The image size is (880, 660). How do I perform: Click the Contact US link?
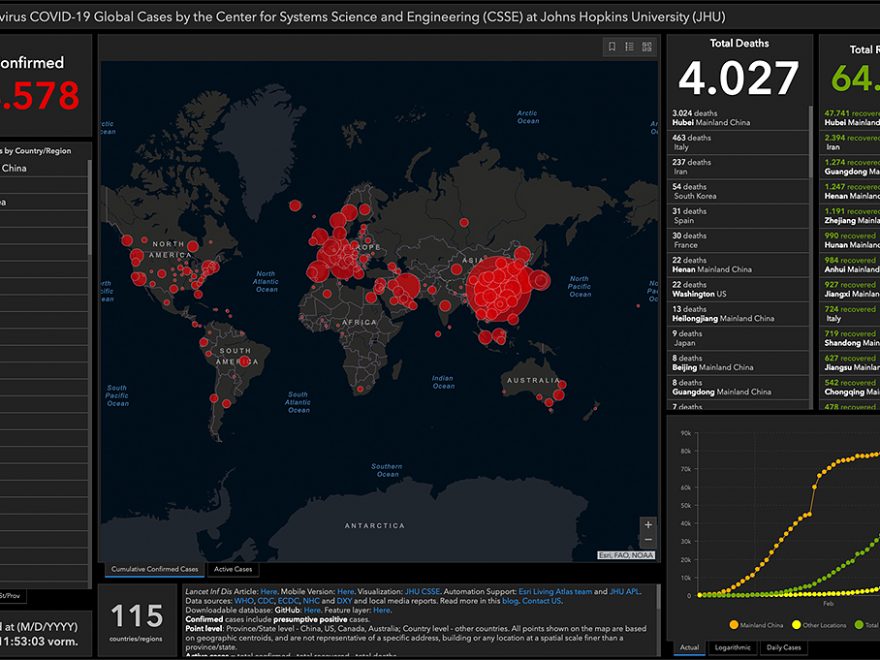coord(542,601)
